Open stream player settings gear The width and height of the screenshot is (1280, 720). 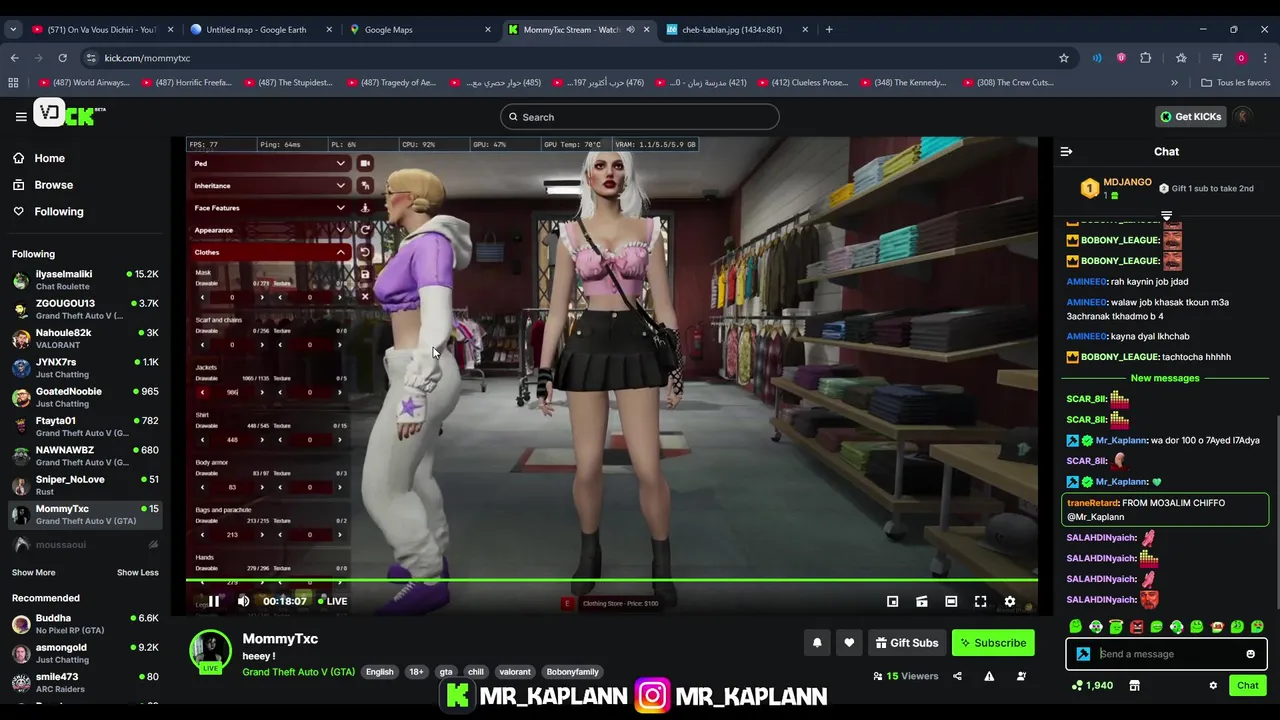pos(1010,601)
